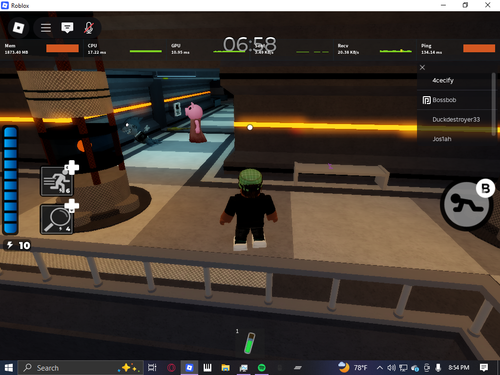The width and height of the screenshot is (500, 375).
Task: Click the icon beside Bossbob's name
Action: pos(426,100)
